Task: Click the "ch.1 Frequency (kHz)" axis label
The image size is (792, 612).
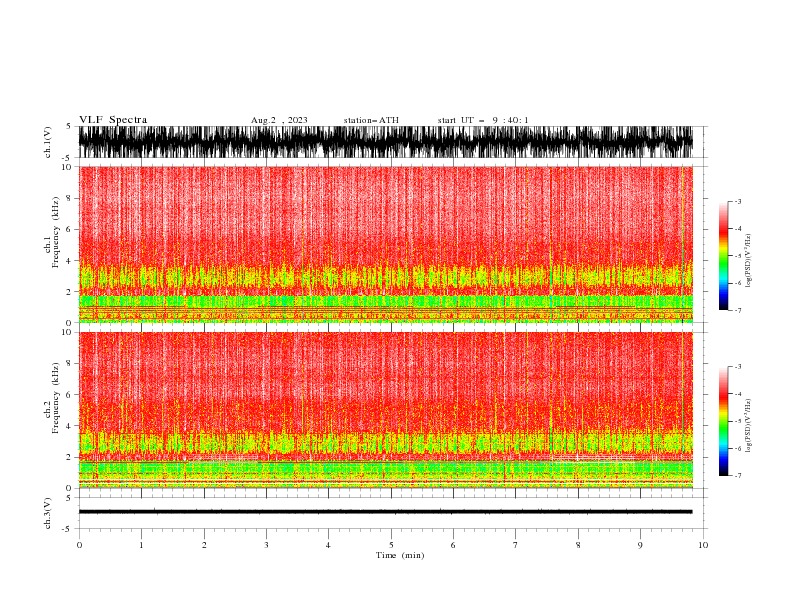Action: (x=52, y=244)
